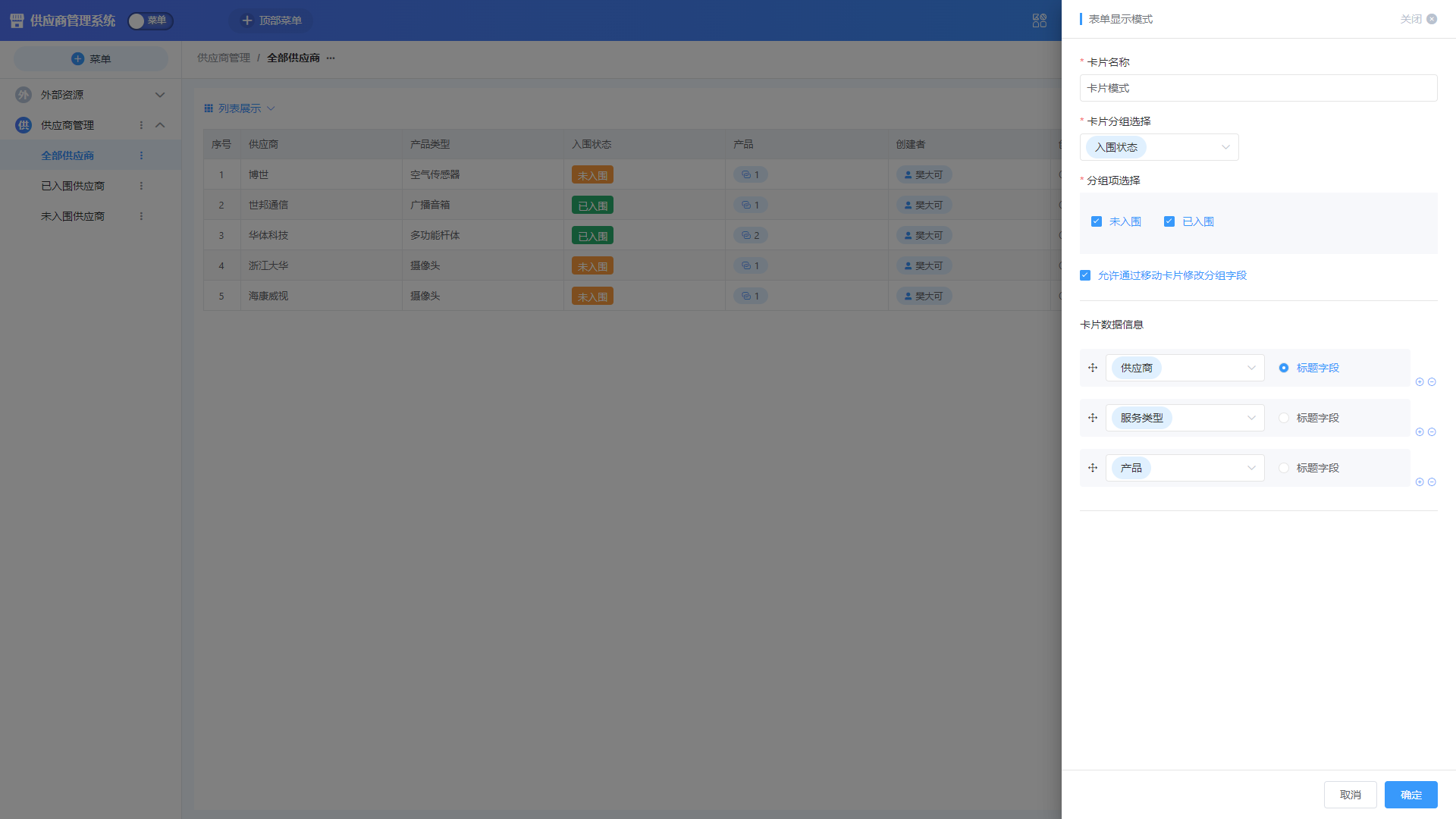This screenshot has height=819, width=1456.
Task: Click the 确定 button
Action: click(x=1410, y=795)
